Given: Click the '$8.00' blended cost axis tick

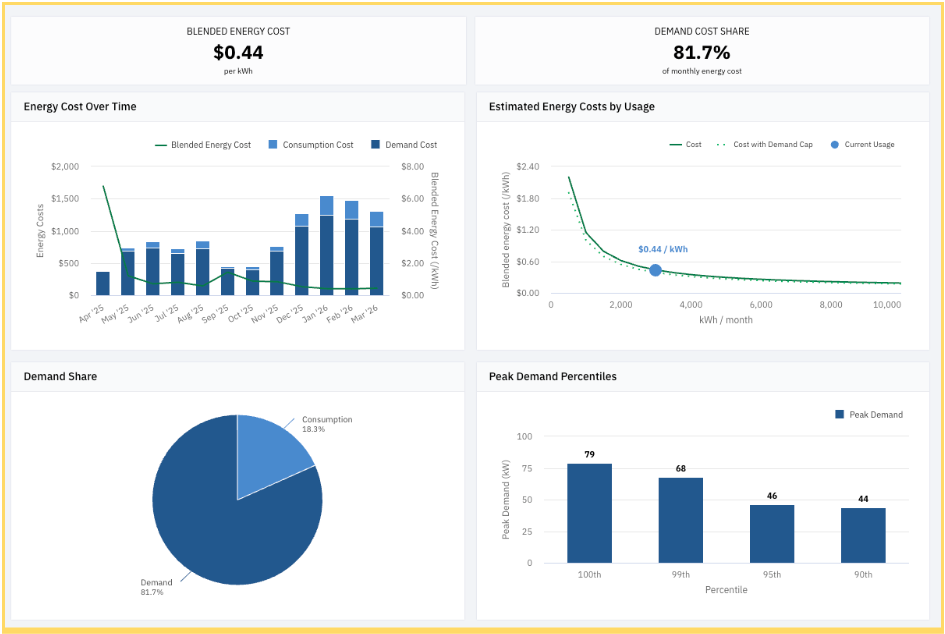Looking at the screenshot, I should pyautogui.click(x=413, y=166).
